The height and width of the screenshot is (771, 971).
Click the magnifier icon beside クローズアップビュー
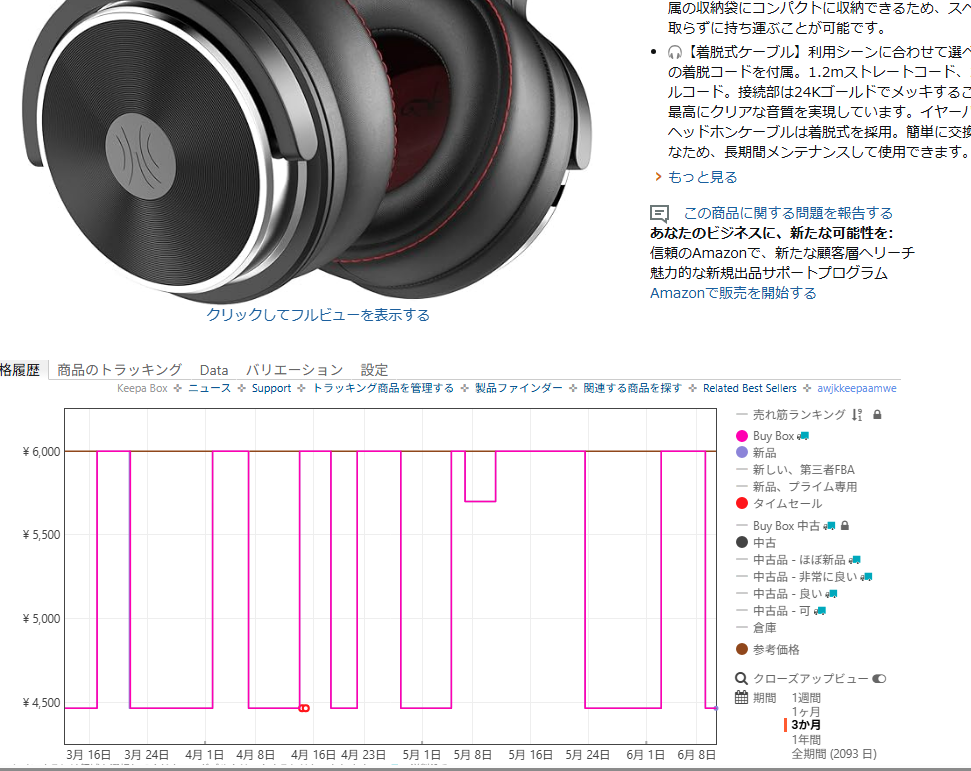(x=741, y=679)
